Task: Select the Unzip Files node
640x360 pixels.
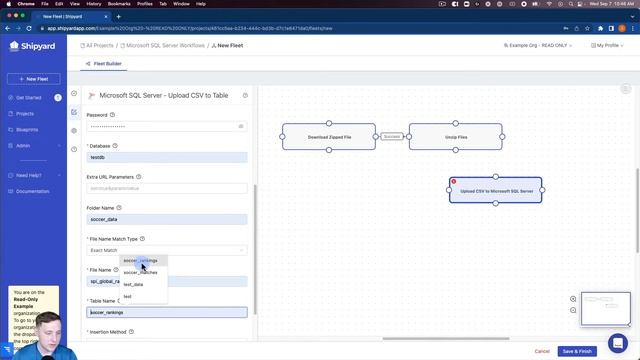Action: pos(456,137)
